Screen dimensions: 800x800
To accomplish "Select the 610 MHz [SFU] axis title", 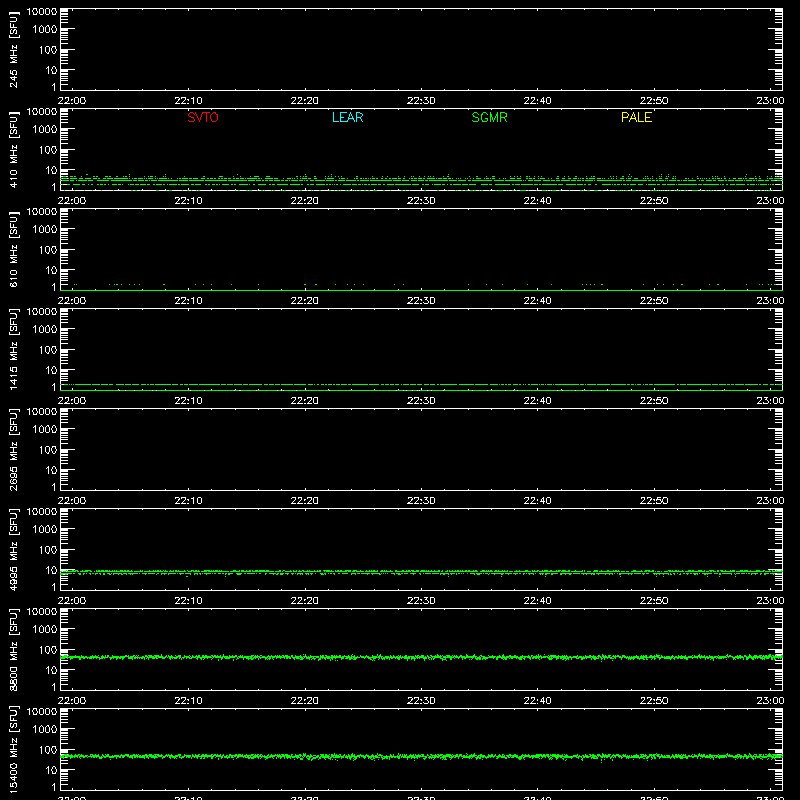I will [x=13, y=249].
